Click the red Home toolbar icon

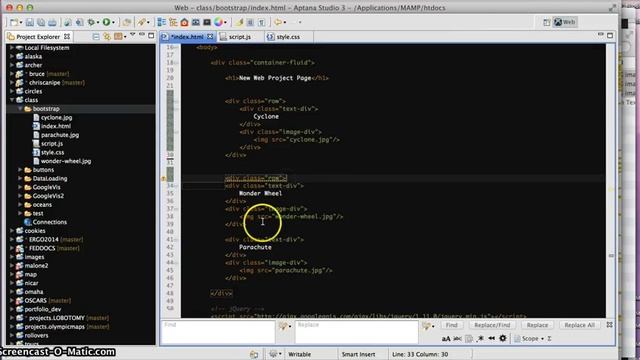coord(184,22)
